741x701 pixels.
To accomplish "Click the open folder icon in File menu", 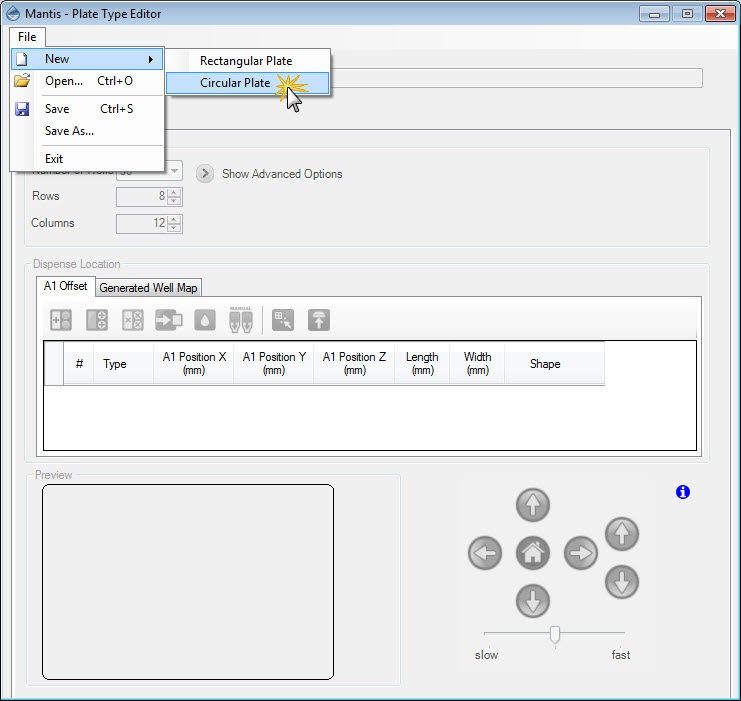I will point(22,80).
